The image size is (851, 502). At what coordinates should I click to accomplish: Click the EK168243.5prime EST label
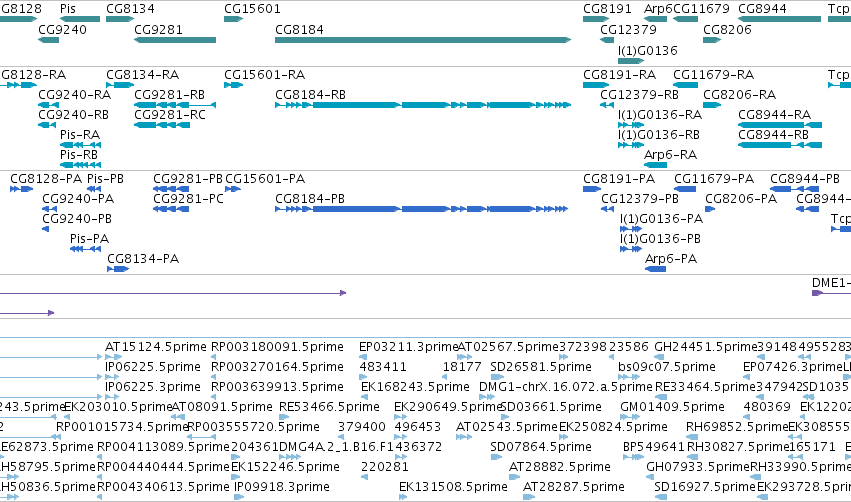click(415, 387)
